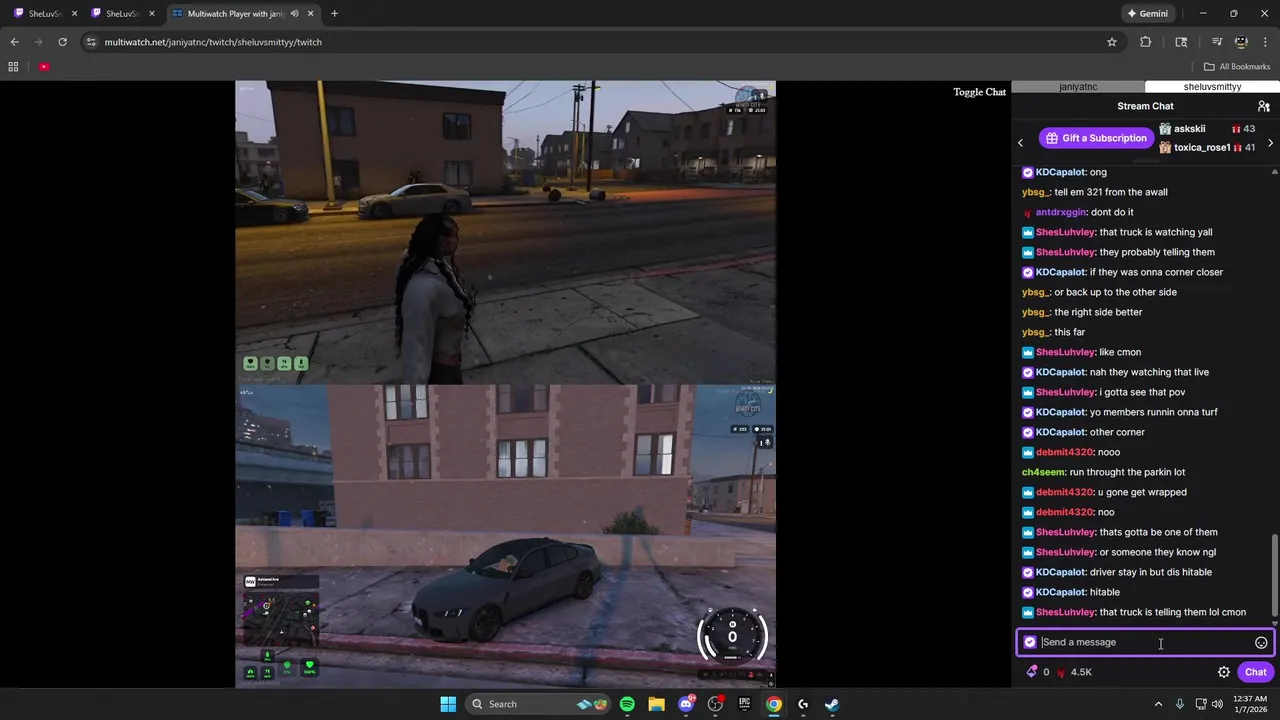Switch to first SheLuvSm Twitch browser tab

[x=45, y=14]
